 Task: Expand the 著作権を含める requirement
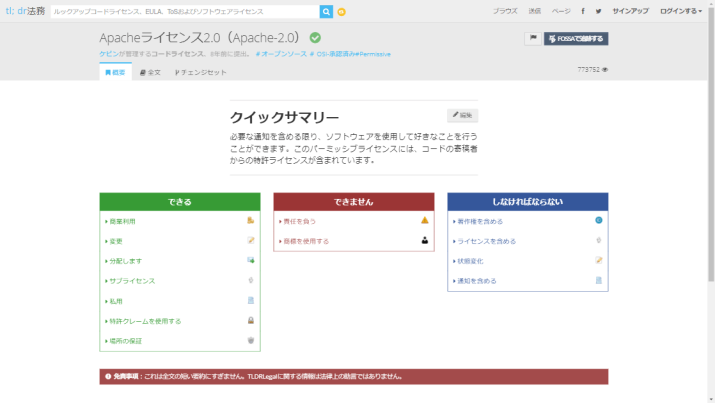point(480,221)
